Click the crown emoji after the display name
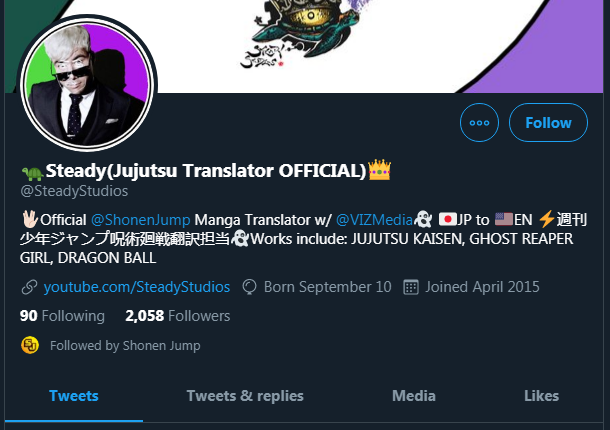 [x=379, y=170]
